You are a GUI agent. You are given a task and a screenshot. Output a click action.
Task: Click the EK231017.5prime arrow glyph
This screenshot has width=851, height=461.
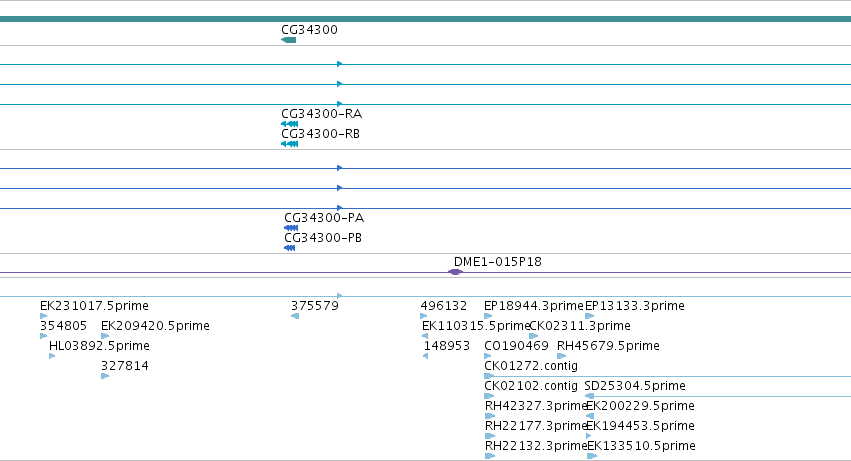43,316
